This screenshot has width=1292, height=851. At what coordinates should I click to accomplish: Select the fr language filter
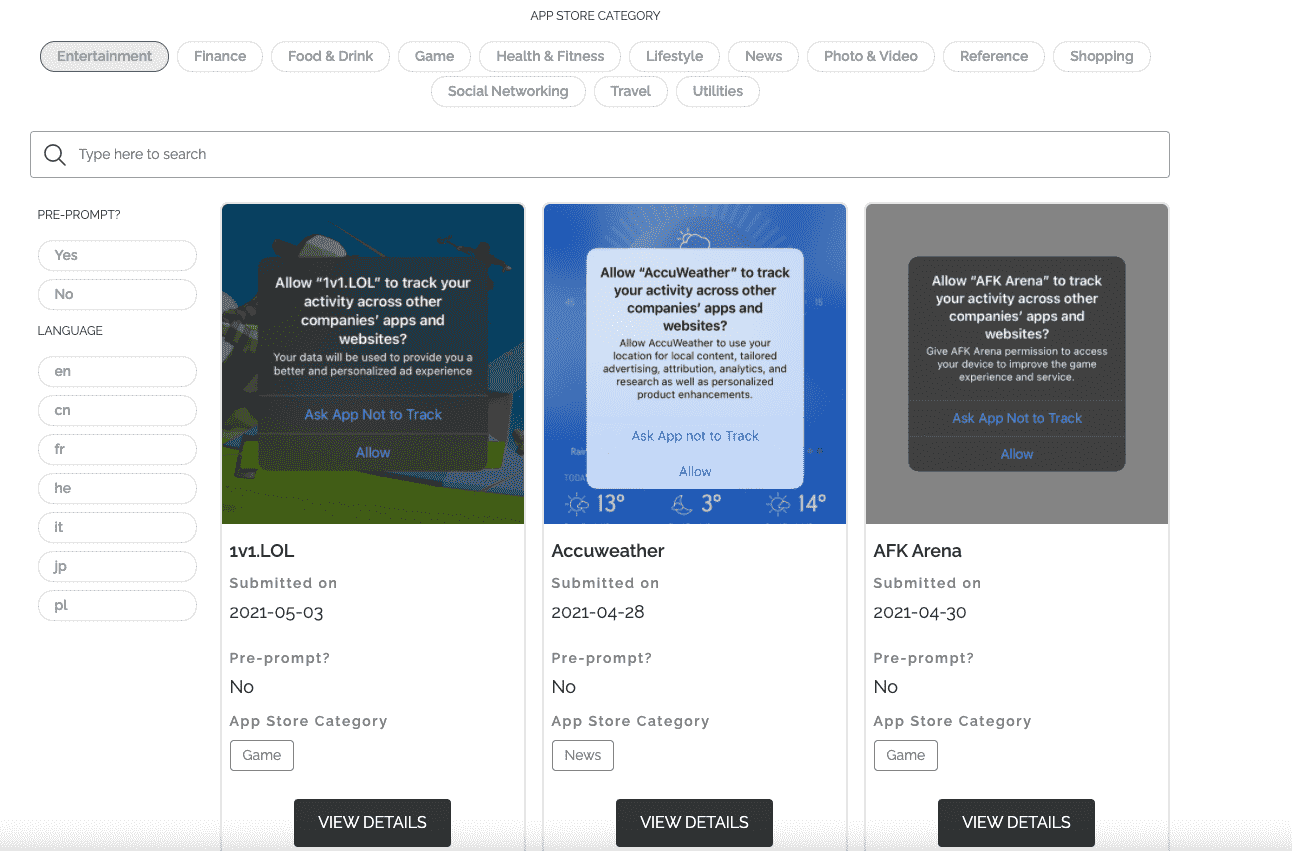[x=117, y=449]
